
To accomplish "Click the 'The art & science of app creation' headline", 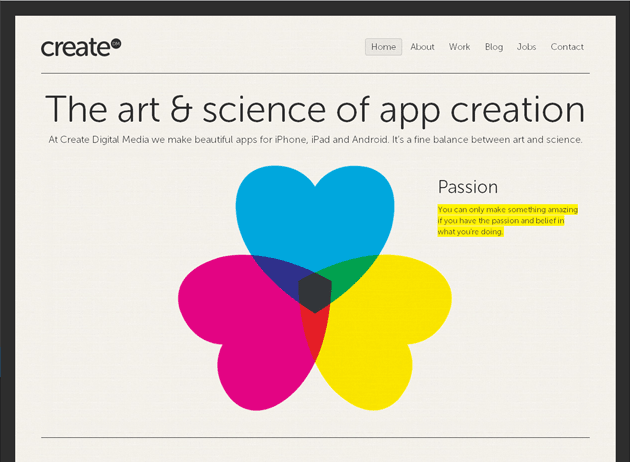I will tap(315, 109).
